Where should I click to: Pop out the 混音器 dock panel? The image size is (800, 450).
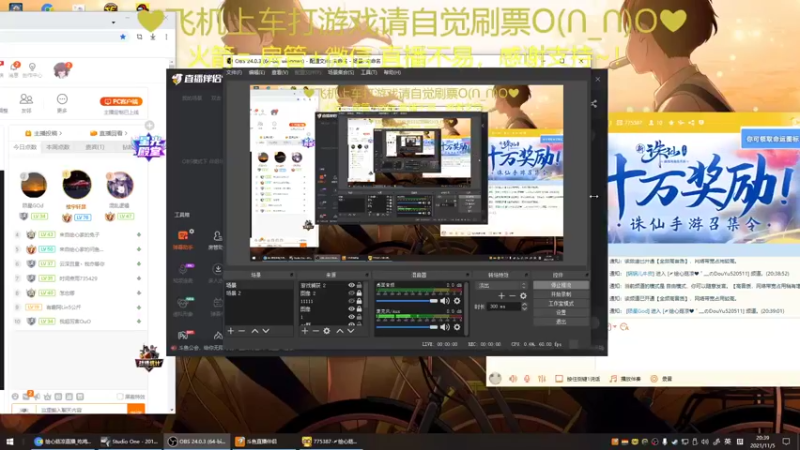click(466, 275)
